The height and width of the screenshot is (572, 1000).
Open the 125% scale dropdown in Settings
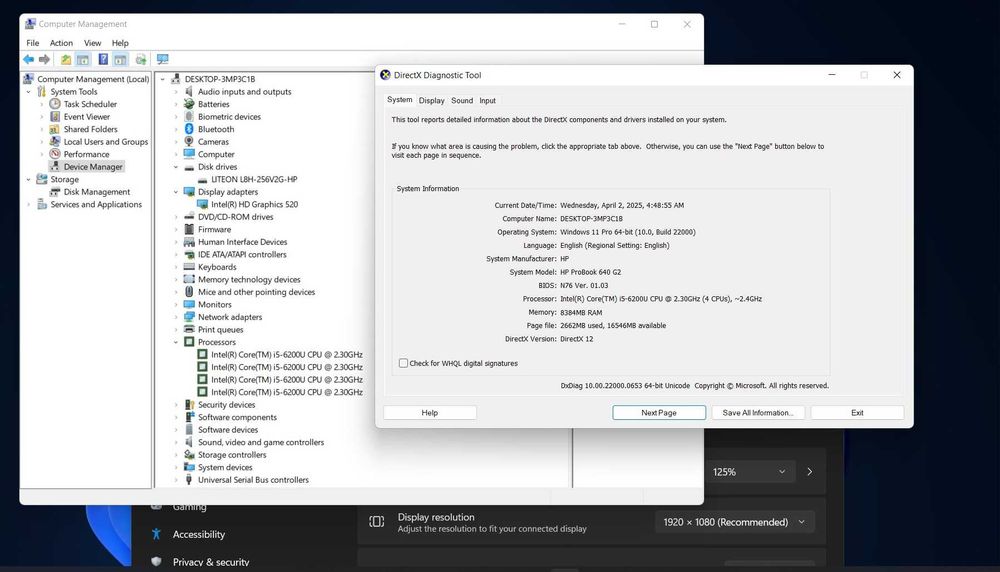750,472
